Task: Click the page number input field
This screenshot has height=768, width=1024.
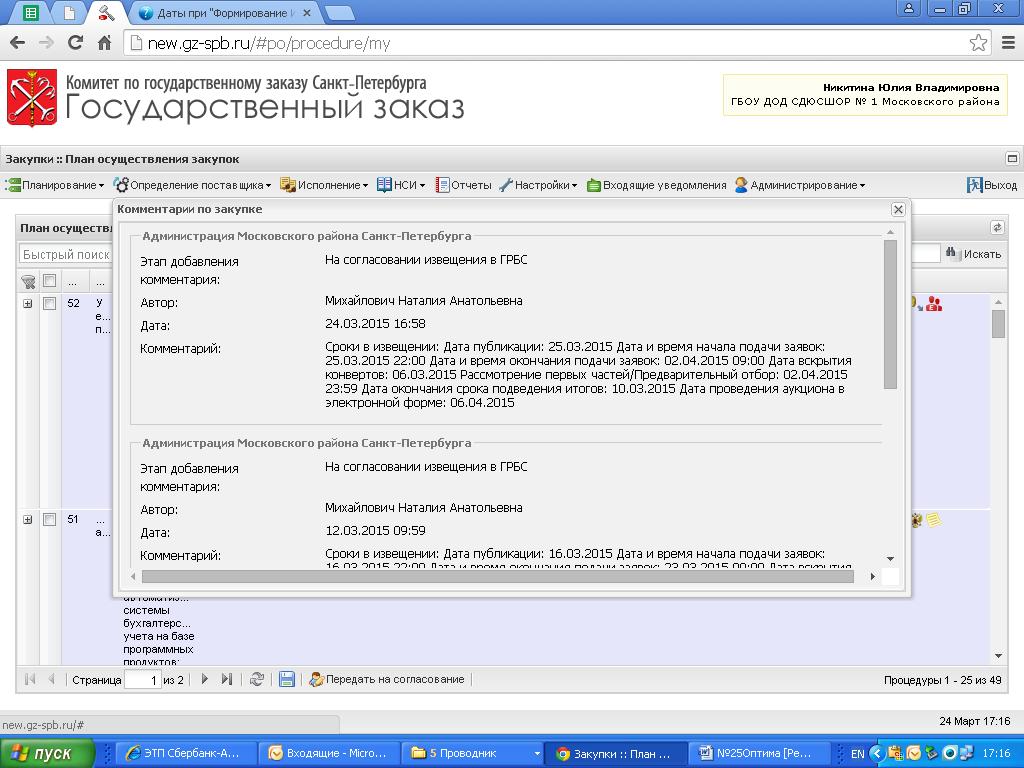Action: coord(142,680)
